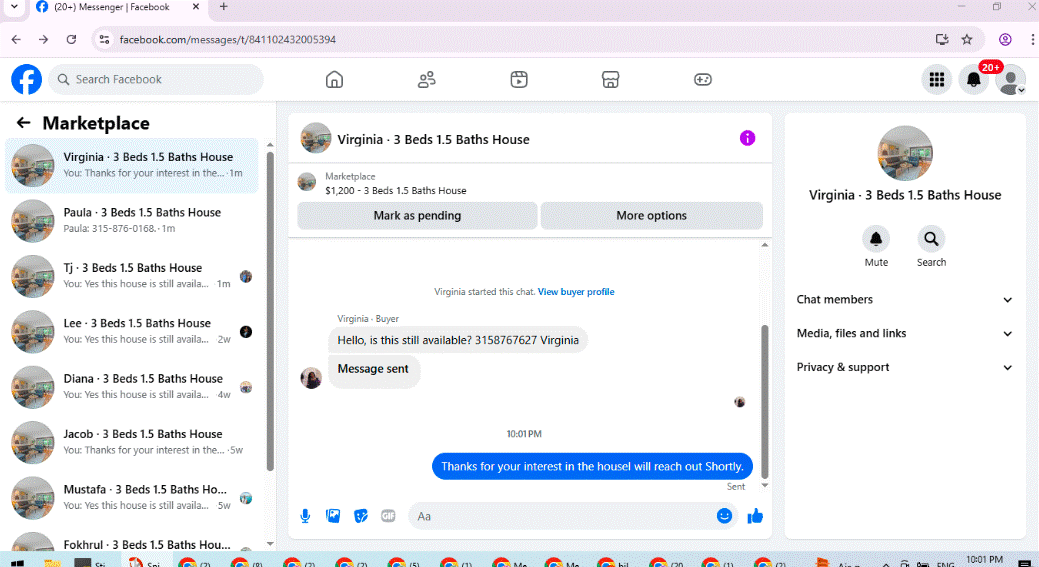Click the 'Hello, is this still available?' message
This screenshot has height=567, width=1039.
(458, 340)
